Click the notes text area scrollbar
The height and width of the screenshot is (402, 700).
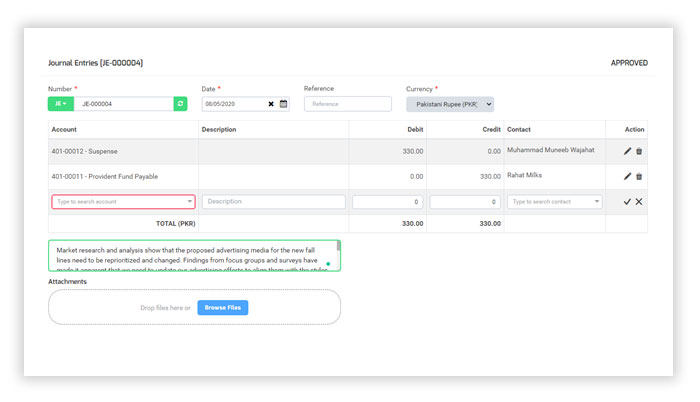coord(338,246)
